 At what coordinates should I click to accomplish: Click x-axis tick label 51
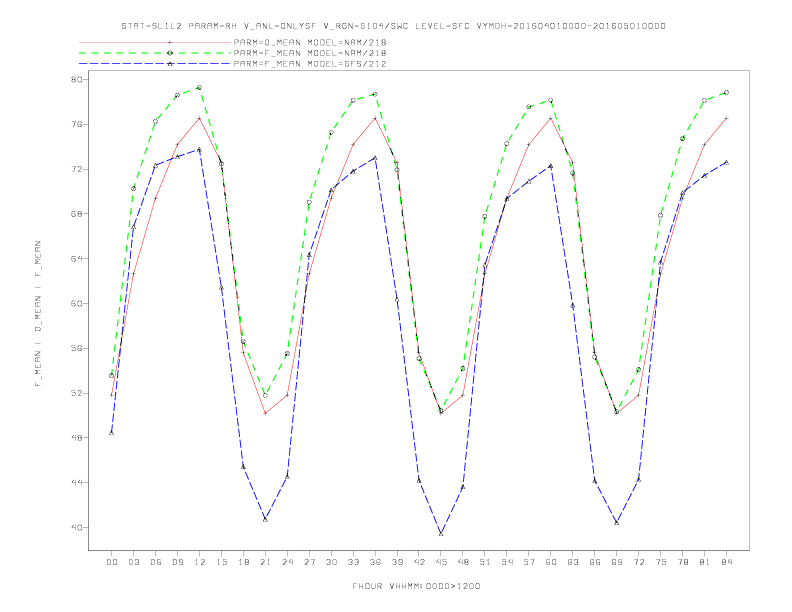[485, 562]
